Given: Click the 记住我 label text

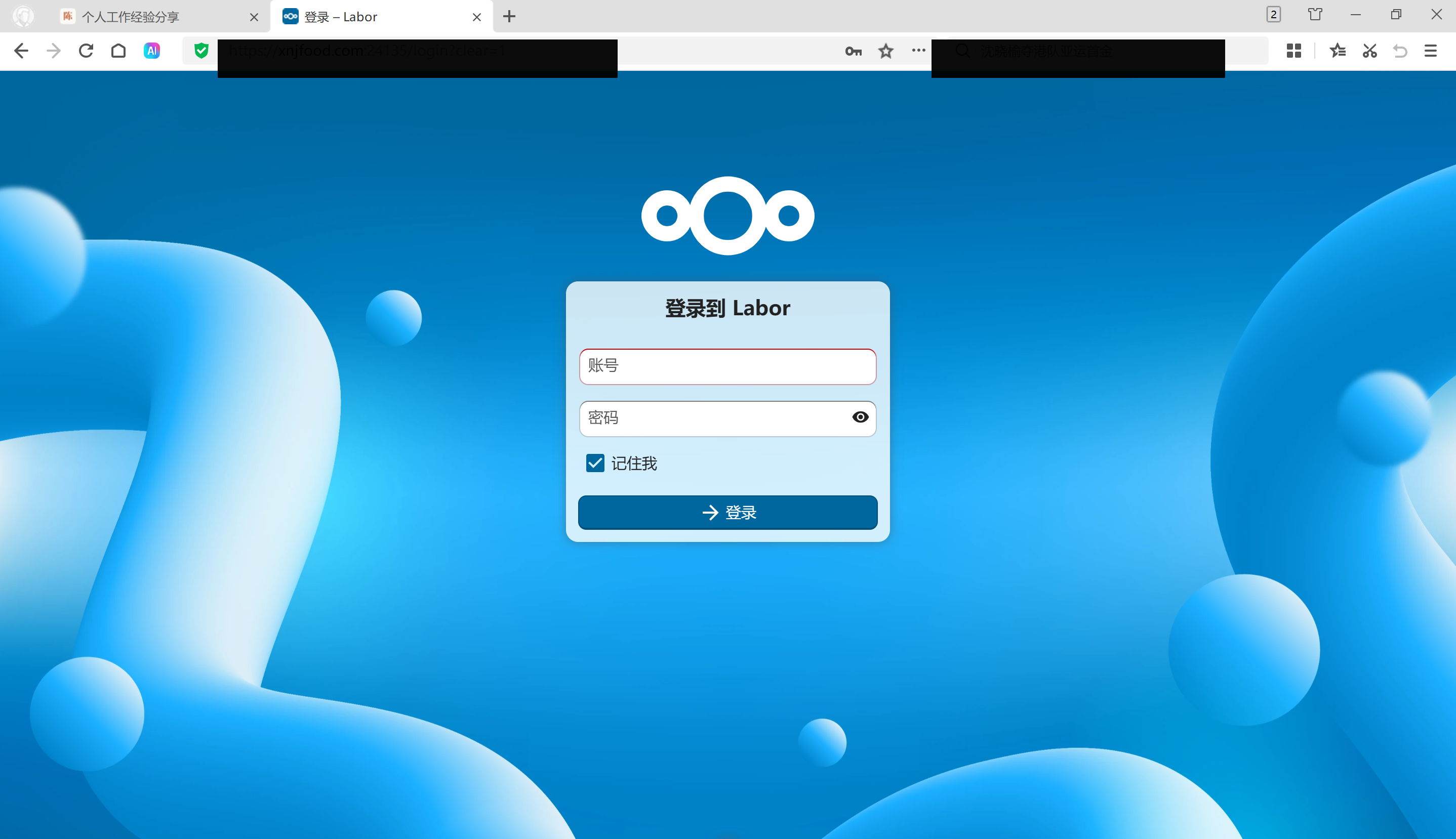Looking at the screenshot, I should click(634, 464).
